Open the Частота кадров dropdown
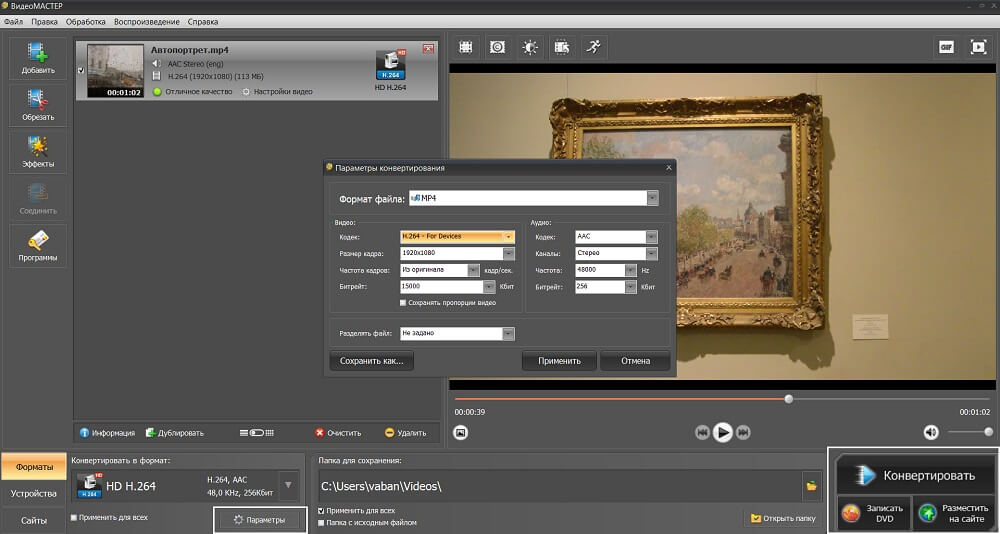Viewport: 1000px width, 534px height. pyautogui.click(x=473, y=271)
